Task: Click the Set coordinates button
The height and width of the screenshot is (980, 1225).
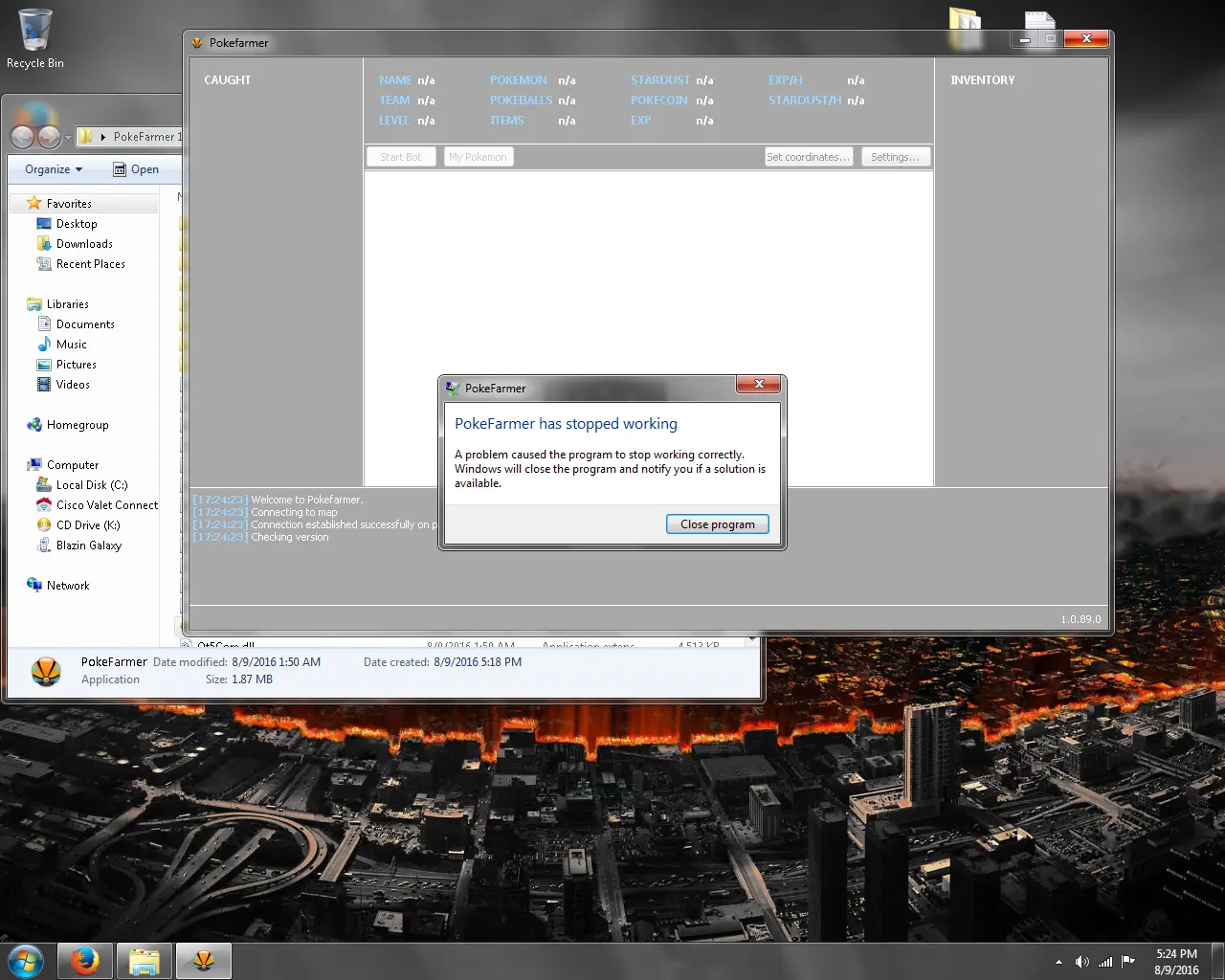Action: tap(808, 157)
